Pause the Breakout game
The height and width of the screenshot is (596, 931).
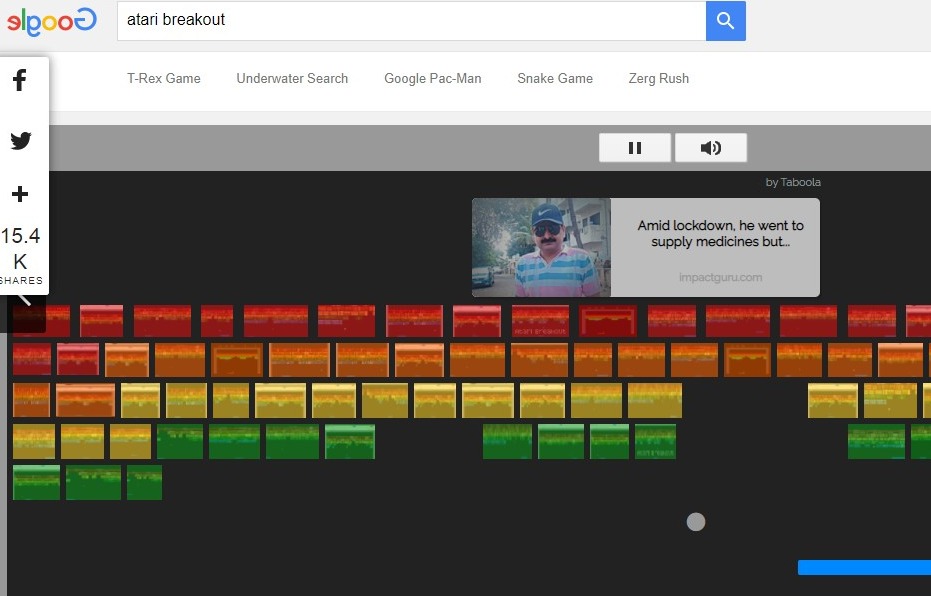(x=634, y=148)
